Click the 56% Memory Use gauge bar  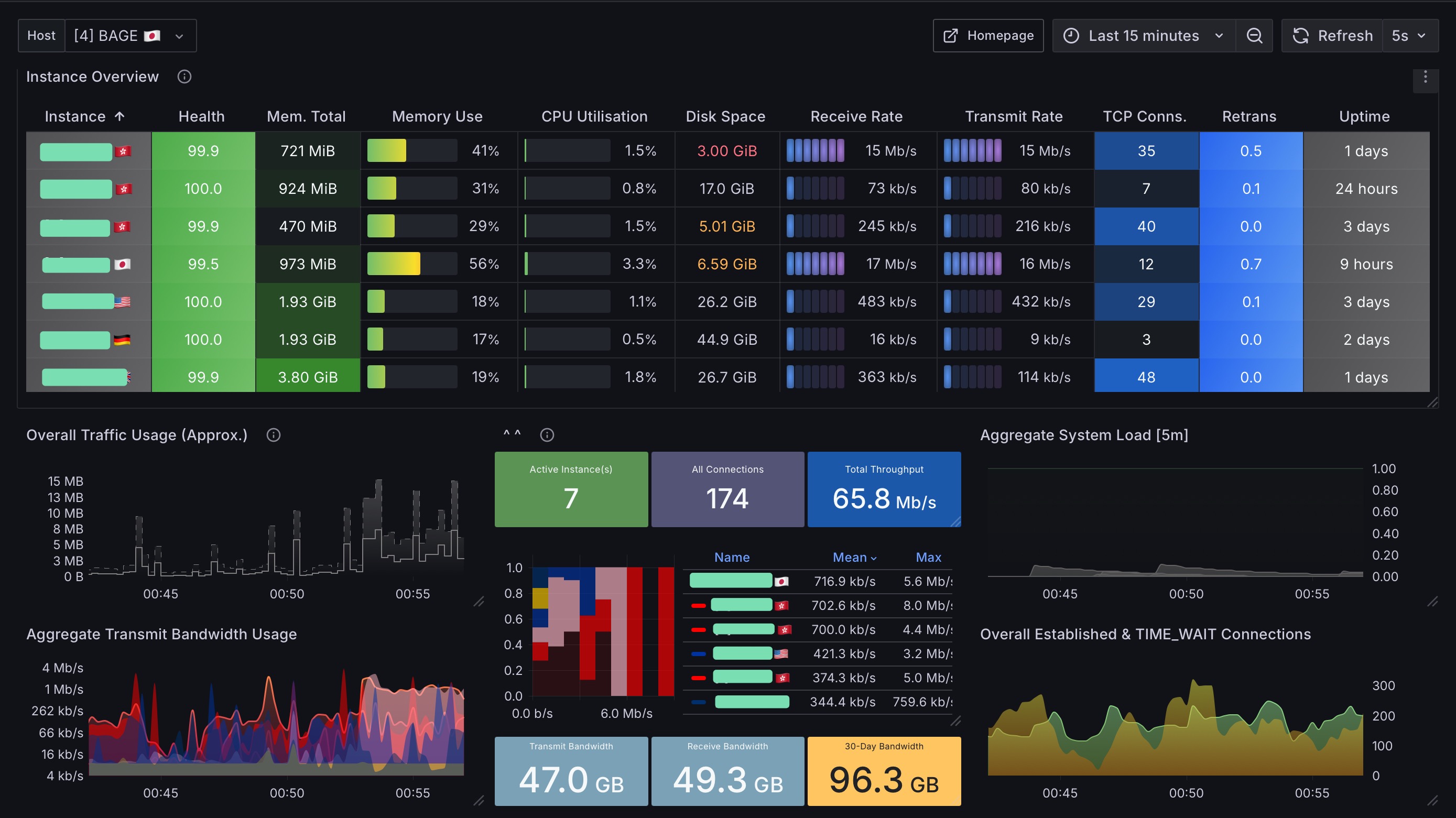coord(412,264)
